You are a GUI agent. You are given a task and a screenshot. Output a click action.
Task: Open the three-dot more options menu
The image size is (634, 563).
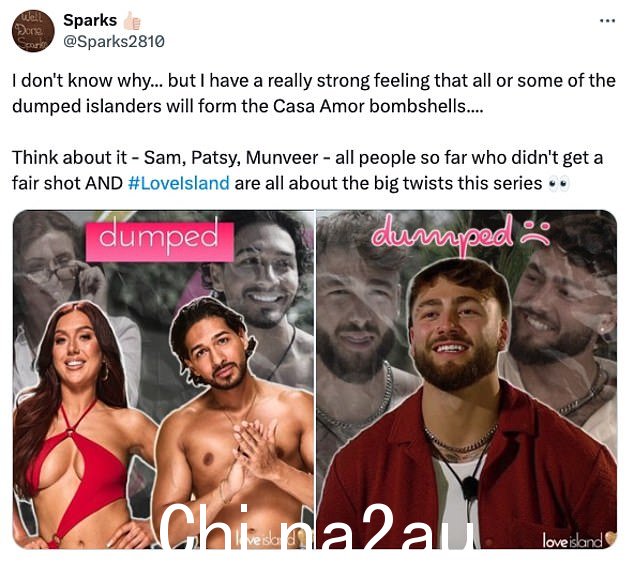point(607,20)
